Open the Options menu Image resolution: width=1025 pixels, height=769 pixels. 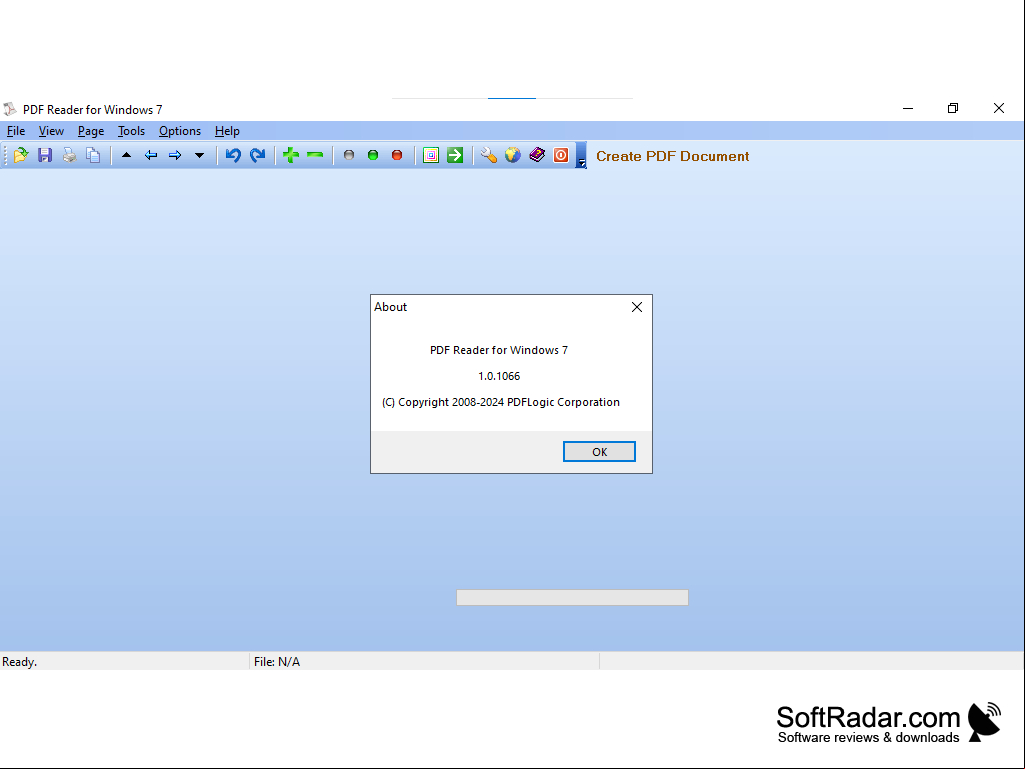pyautogui.click(x=180, y=131)
